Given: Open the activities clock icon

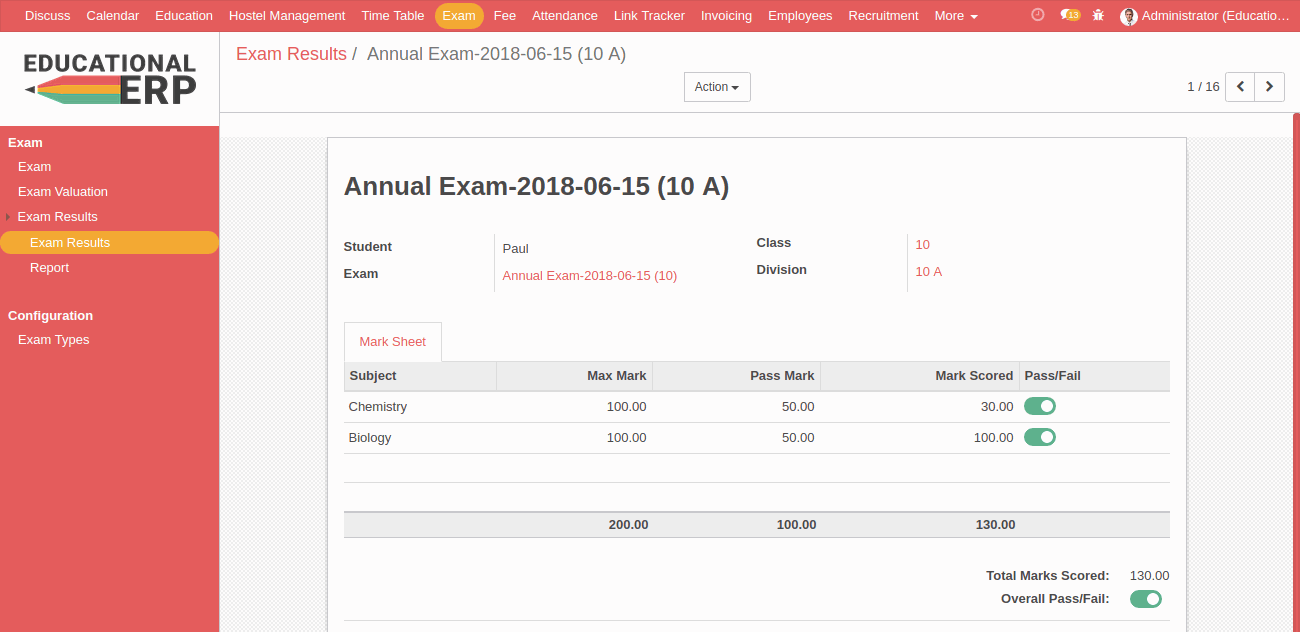Looking at the screenshot, I should click(1037, 15).
